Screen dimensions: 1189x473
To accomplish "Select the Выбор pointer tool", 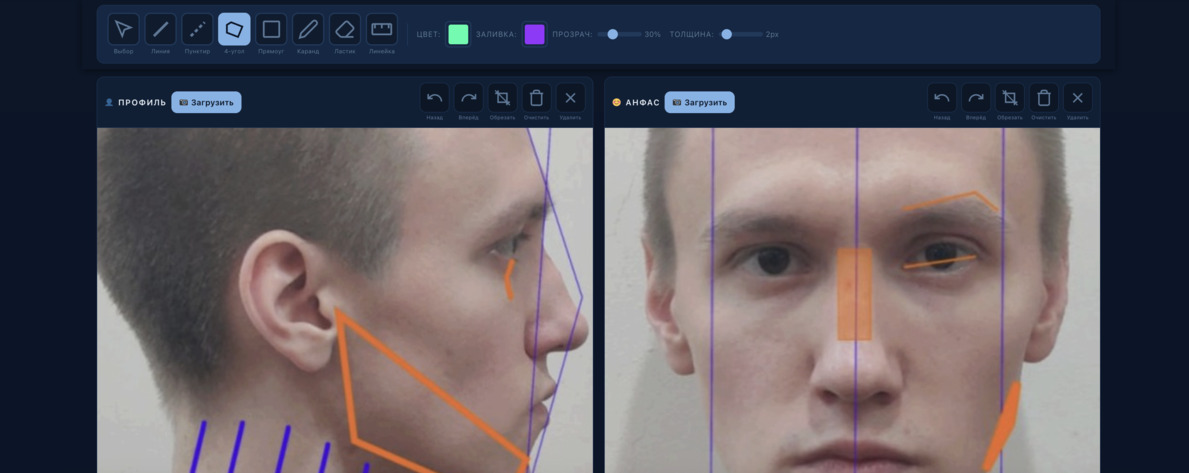I will coord(123,29).
